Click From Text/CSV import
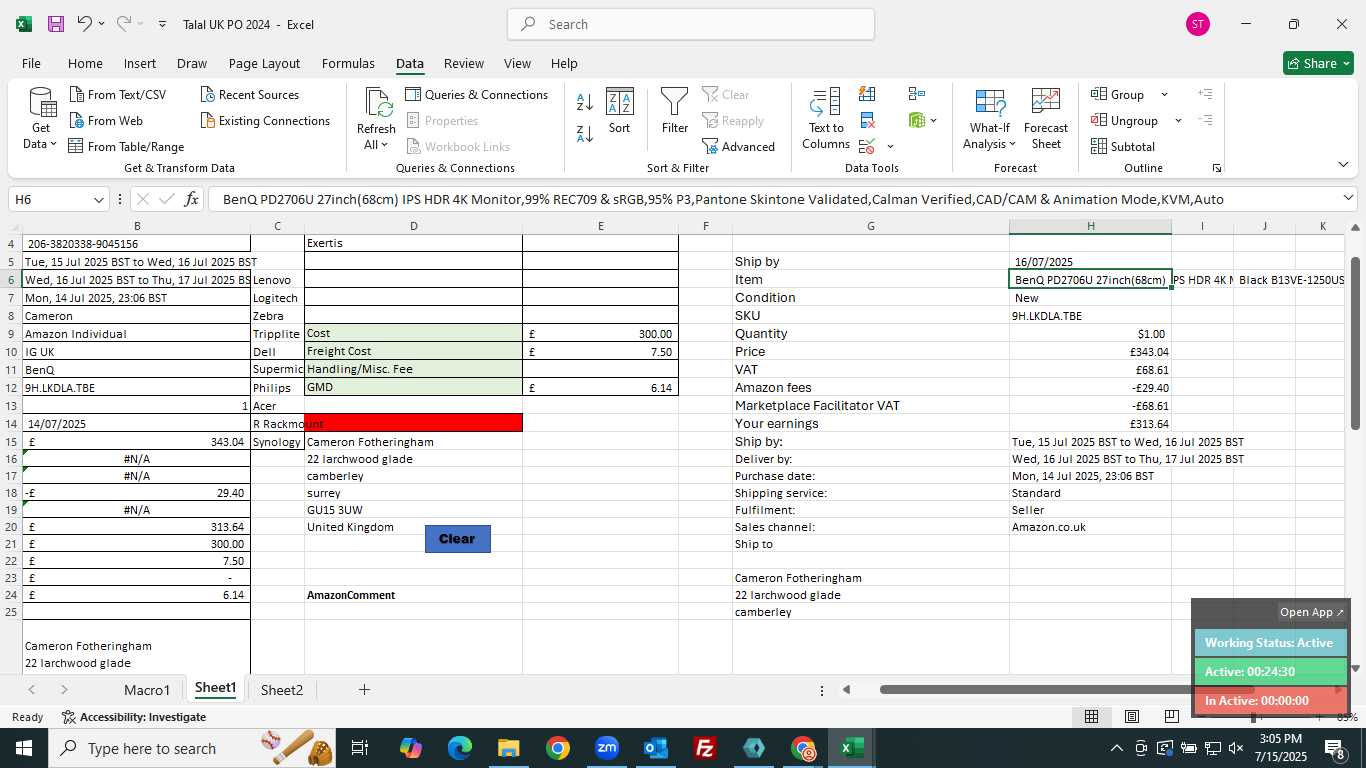Viewport: 1366px width, 768px height. tap(118, 94)
